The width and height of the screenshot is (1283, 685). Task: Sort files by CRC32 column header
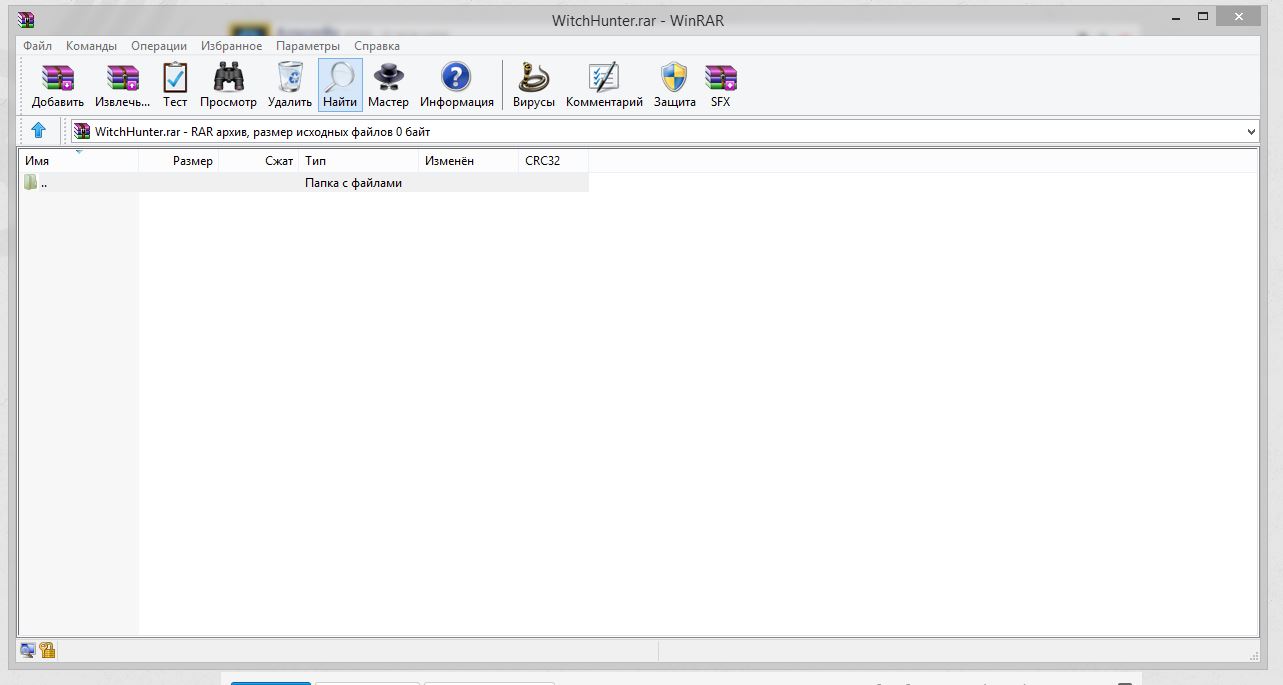click(x=554, y=160)
